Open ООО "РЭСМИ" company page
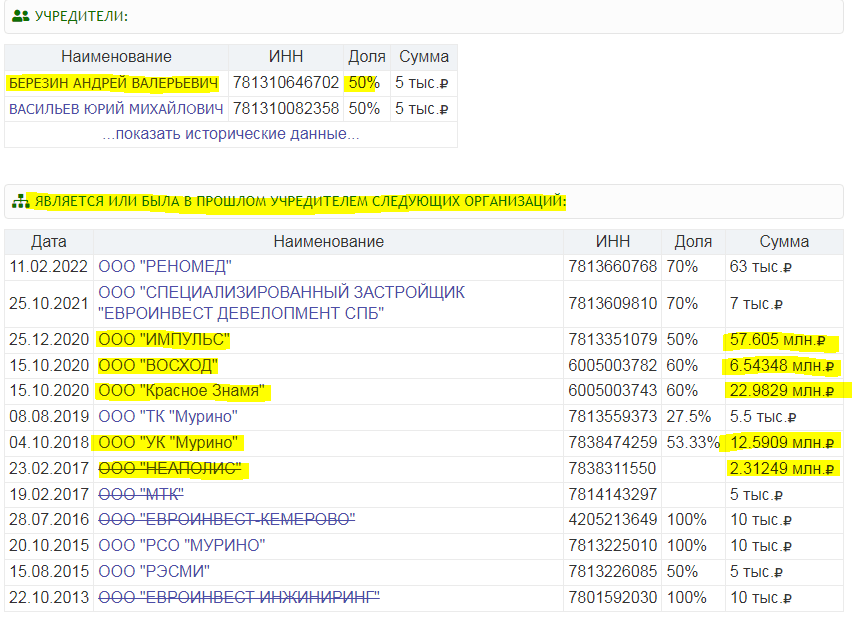The width and height of the screenshot is (861, 618). click(154, 571)
